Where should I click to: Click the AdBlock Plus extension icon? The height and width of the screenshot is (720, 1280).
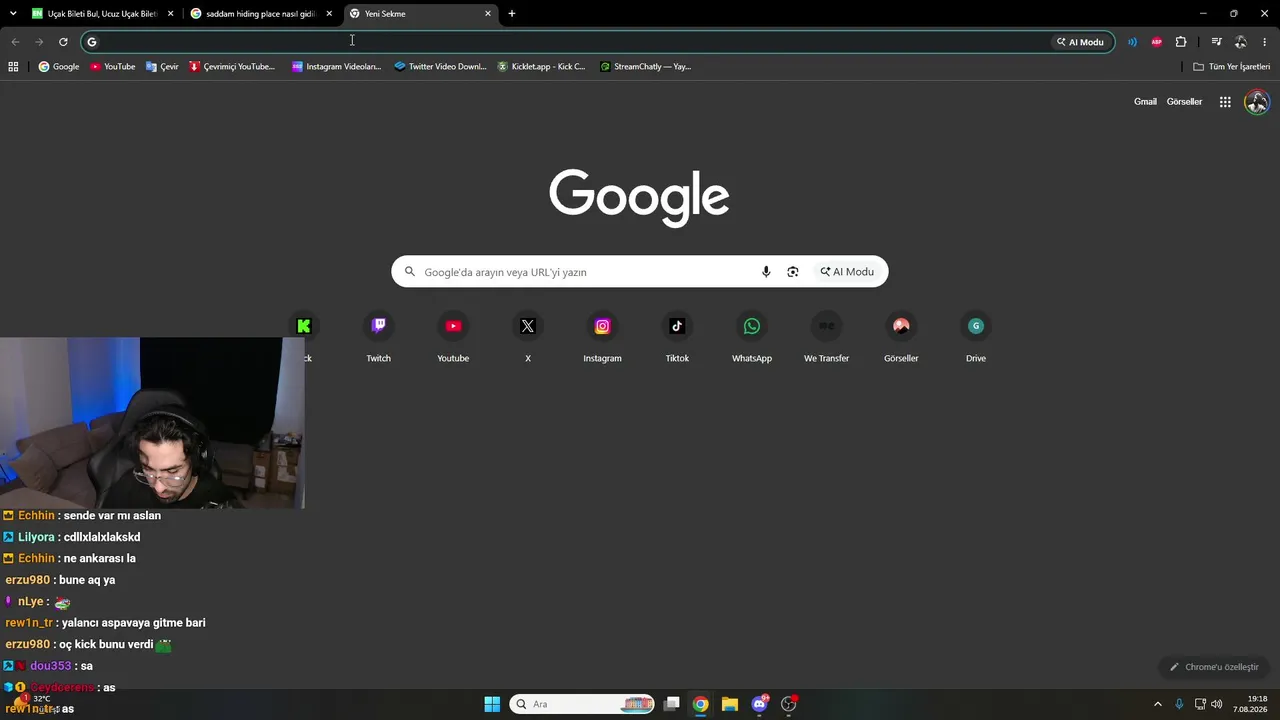coord(1157,42)
